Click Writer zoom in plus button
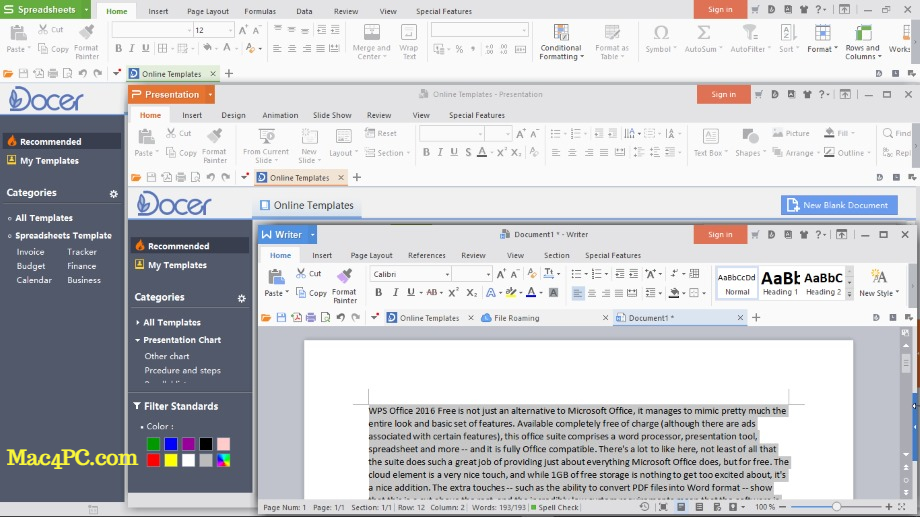Image resolution: width=920 pixels, height=518 pixels. pos(888,506)
